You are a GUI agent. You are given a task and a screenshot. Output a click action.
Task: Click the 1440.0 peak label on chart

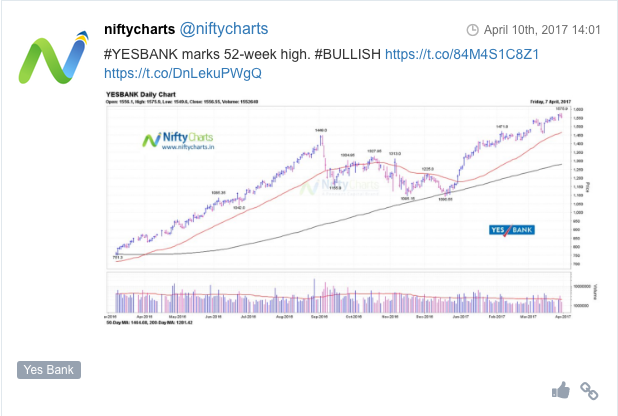(321, 130)
